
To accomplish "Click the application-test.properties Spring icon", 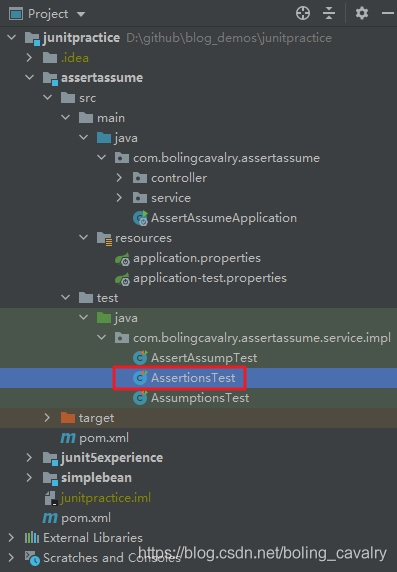I will pos(122,279).
